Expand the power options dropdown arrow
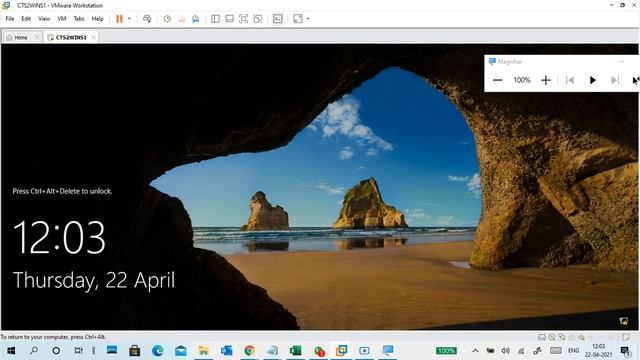This screenshot has width=640, height=360. [129, 19]
